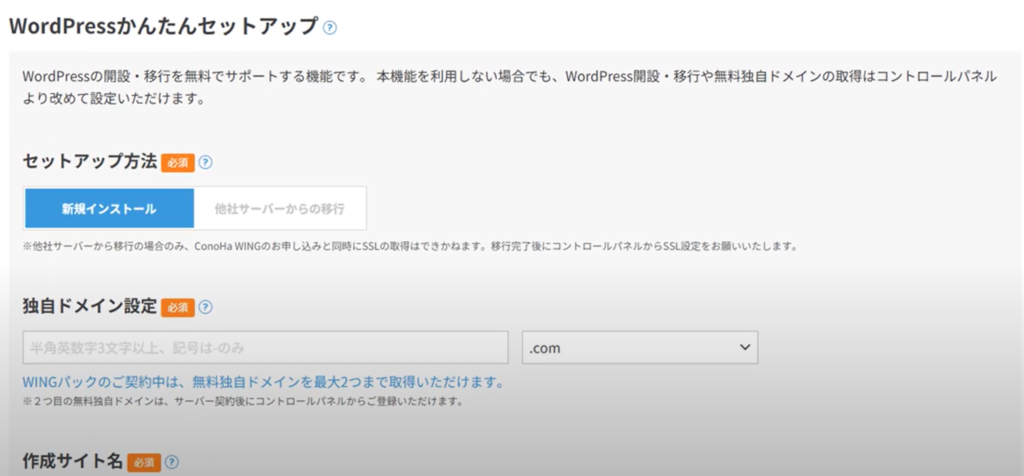Show help for 独自ドメイン設定
Screen dimensions: 1024x476
tap(206, 308)
